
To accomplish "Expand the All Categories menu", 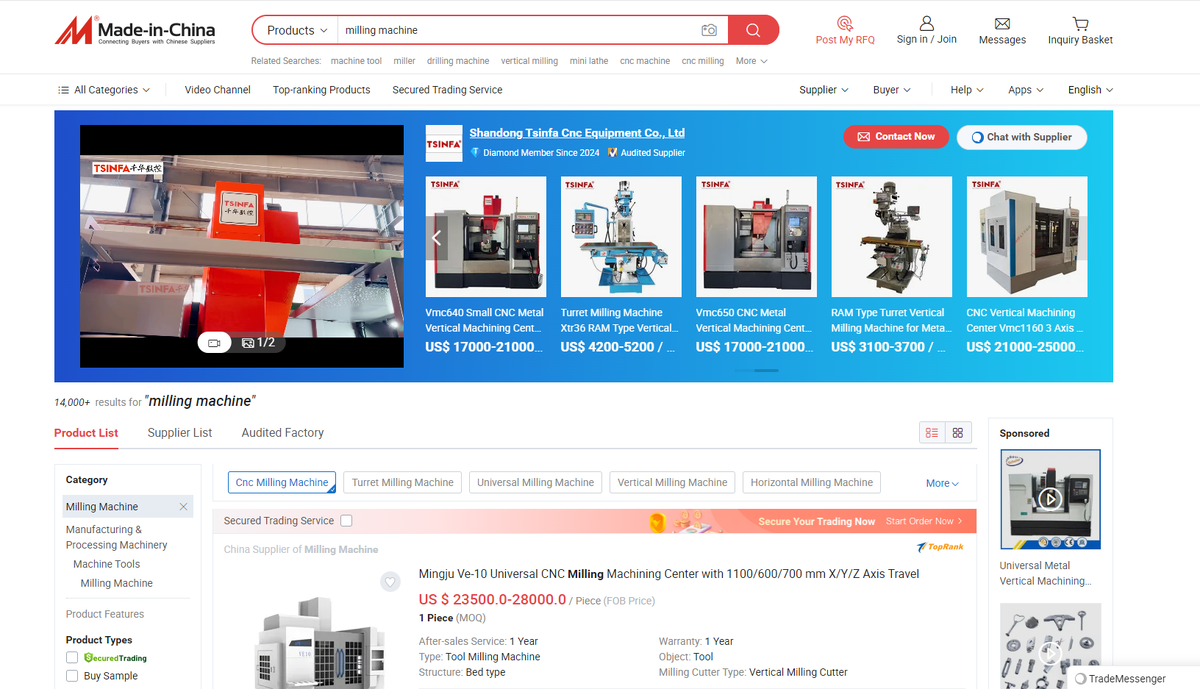I will click(104, 90).
